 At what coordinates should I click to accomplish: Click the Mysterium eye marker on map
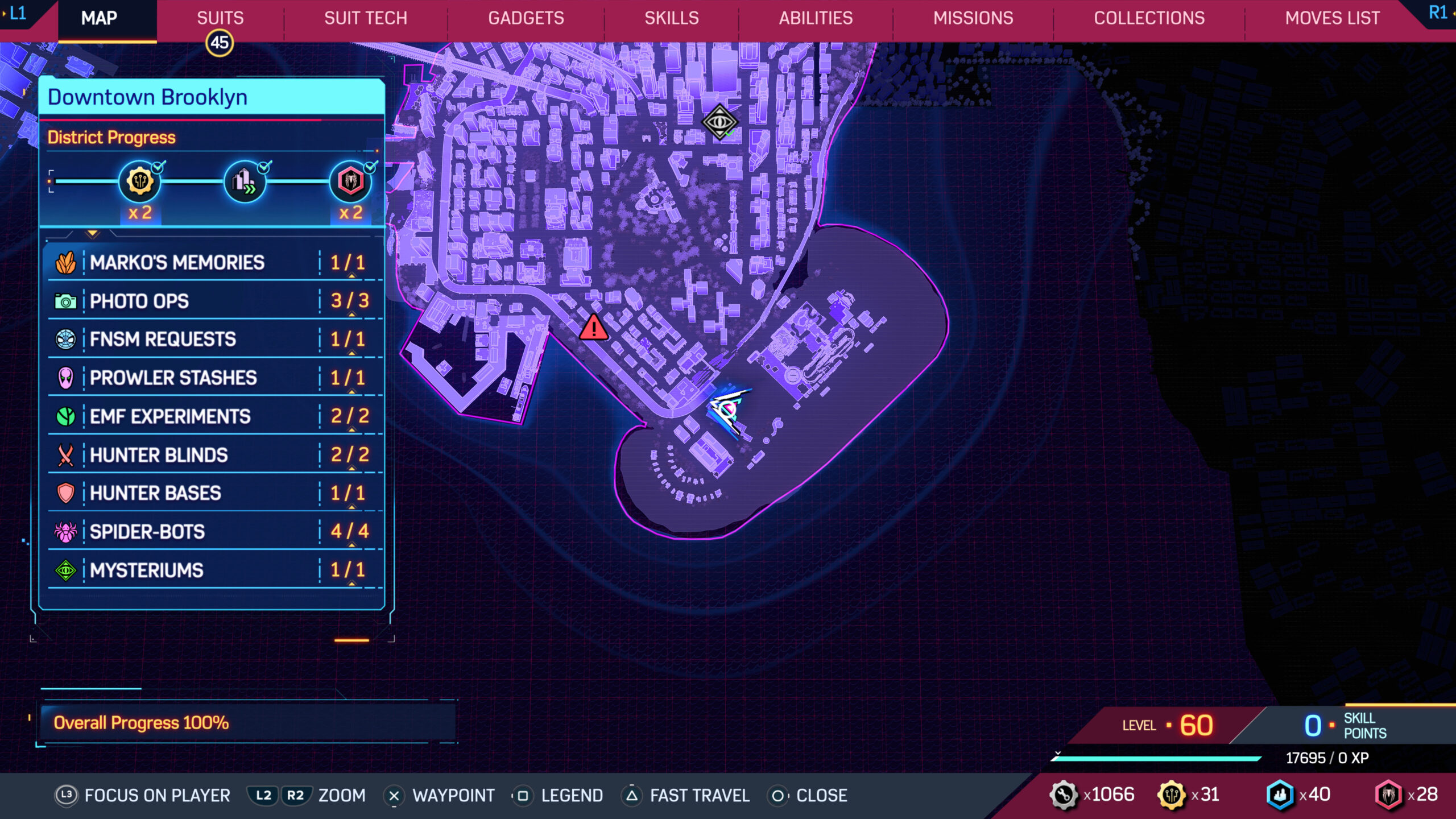pyautogui.click(x=719, y=122)
